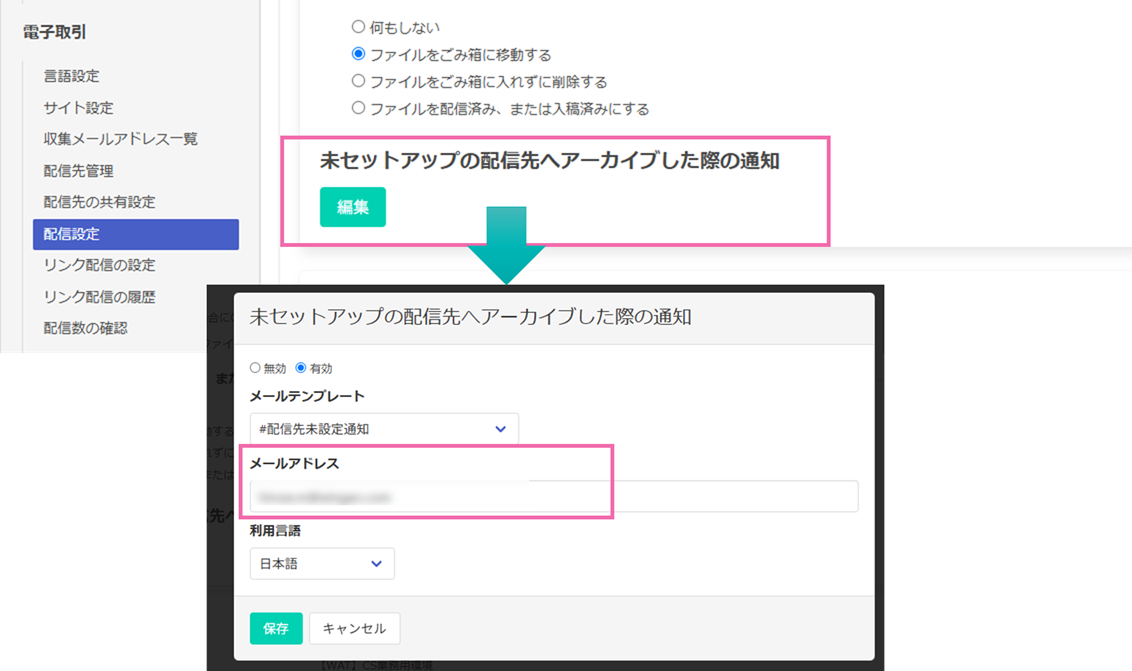Open the メールテンプレート dropdown
The width and height of the screenshot is (1132, 671).
pos(384,429)
